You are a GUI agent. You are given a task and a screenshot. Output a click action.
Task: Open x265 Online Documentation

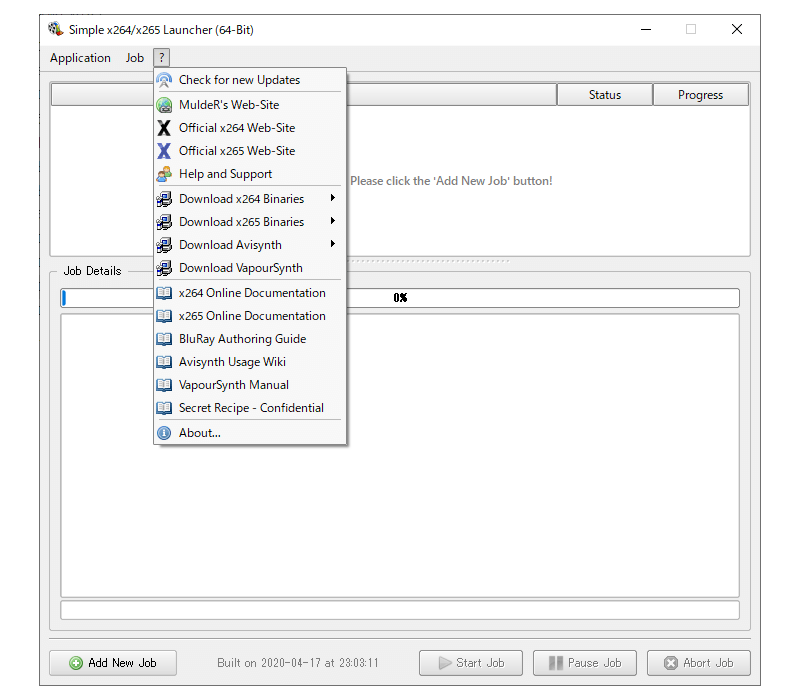(x=250, y=316)
